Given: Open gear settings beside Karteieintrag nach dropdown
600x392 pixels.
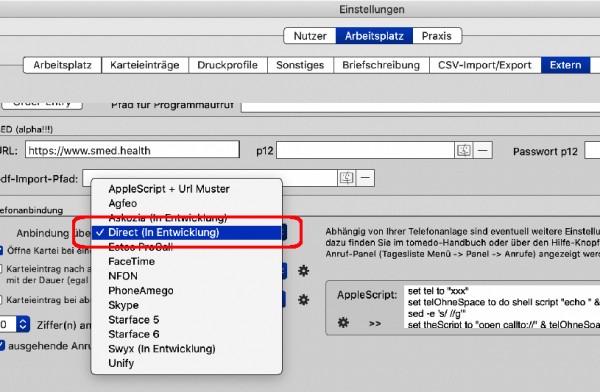Looking at the screenshot, I should [303, 271].
